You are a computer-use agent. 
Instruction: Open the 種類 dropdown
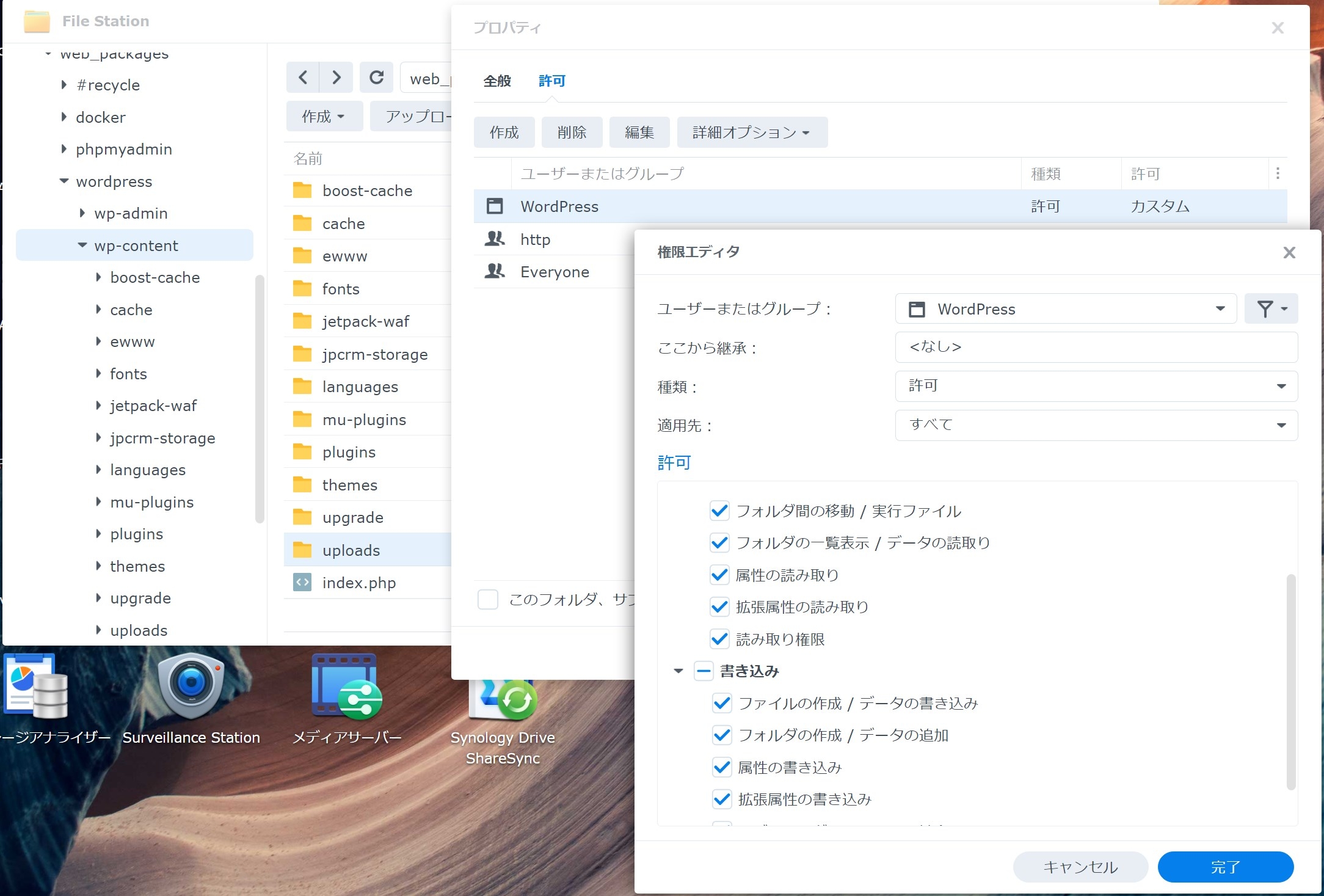tap(1096, 386)
